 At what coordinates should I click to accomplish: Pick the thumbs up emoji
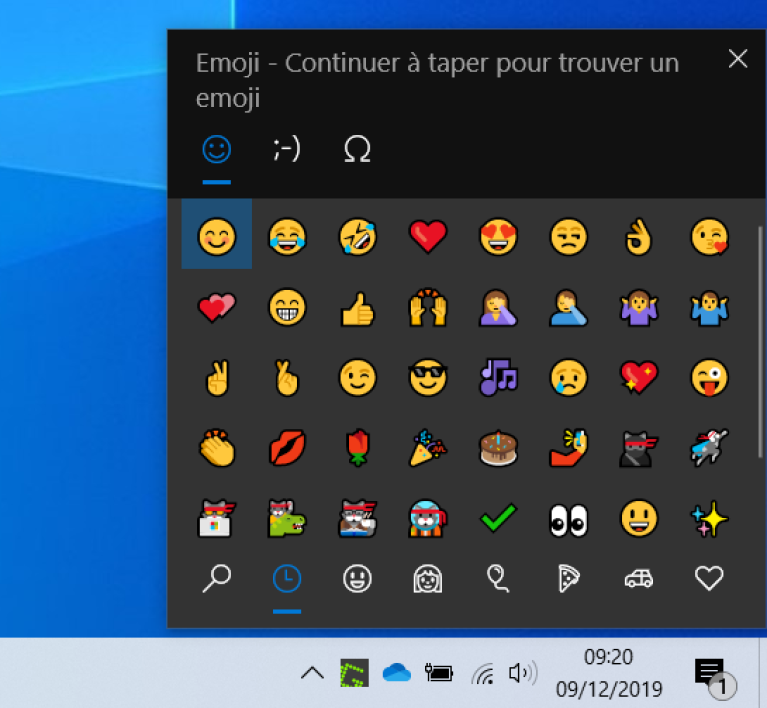pyautogui.click(x=357, y=307)
